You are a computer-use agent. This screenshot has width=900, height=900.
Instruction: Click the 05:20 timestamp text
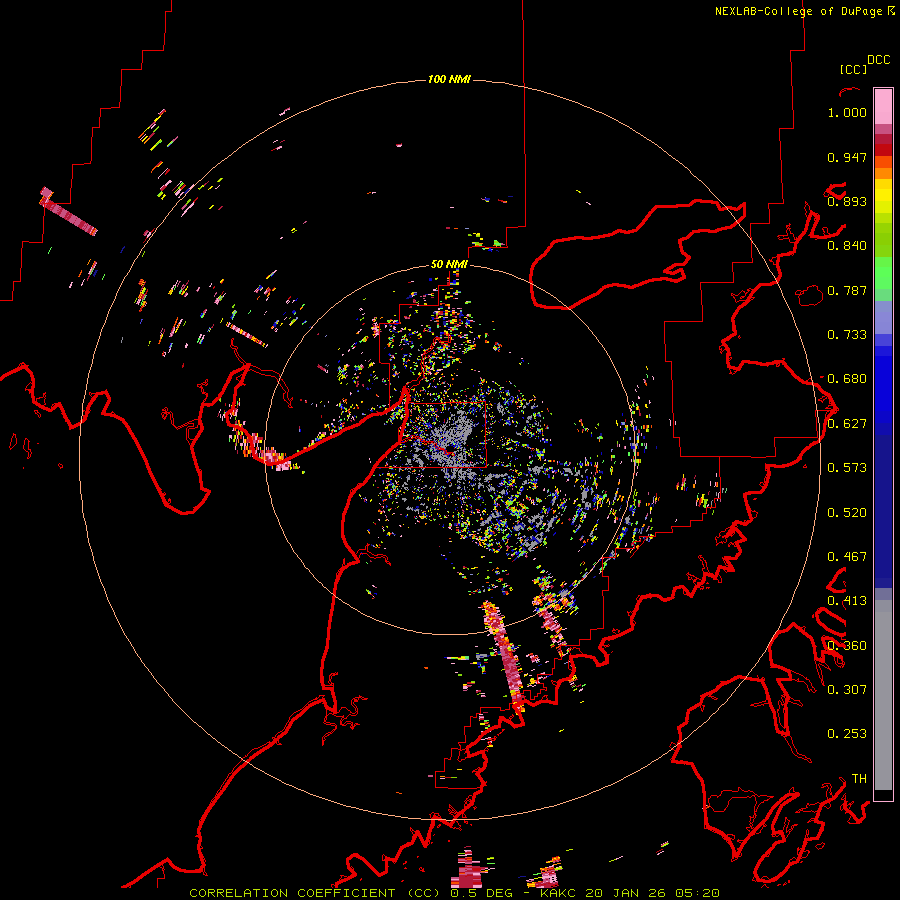pos(697,893)
